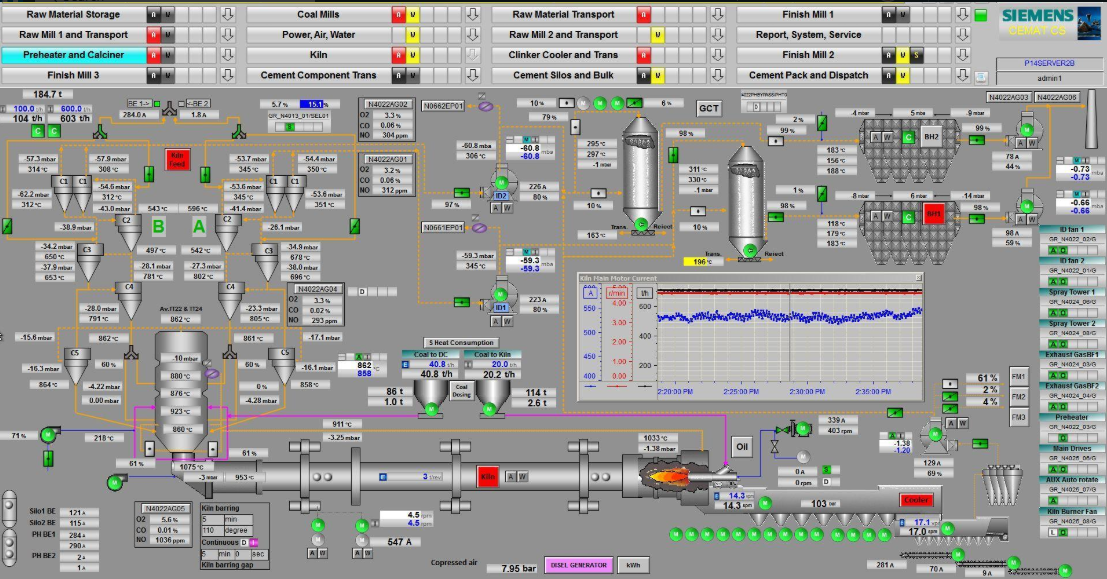Open the red Kiln Feed block
This screenshot has width=1107, height=579.
[x=177, y=160]
